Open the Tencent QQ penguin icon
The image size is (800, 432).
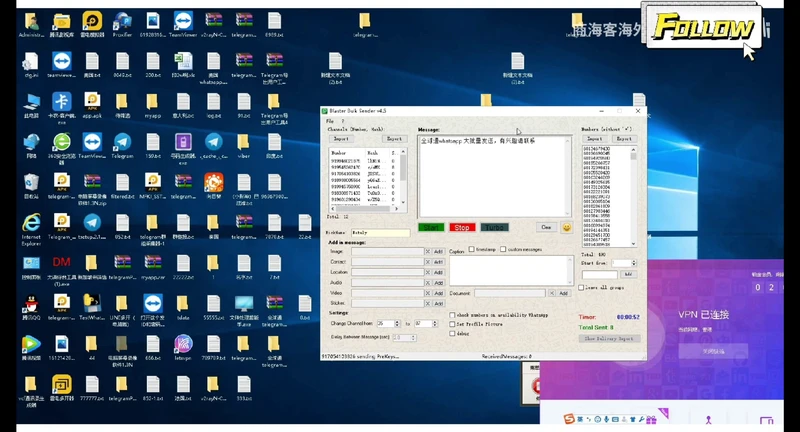tap(31, 308)
